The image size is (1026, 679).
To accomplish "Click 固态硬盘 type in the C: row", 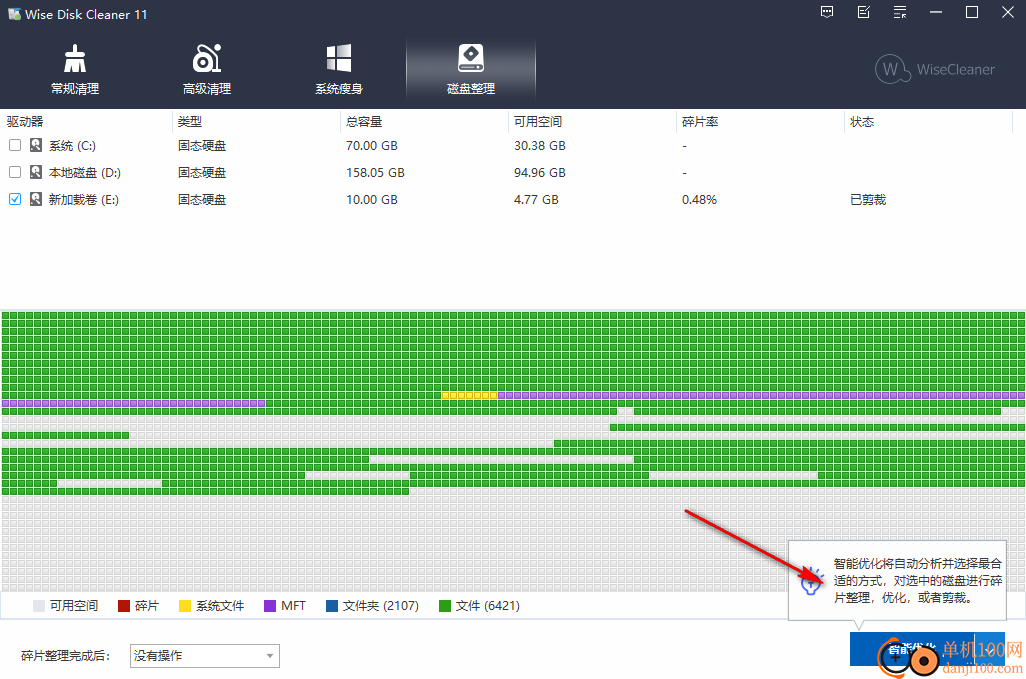I will click(x=202, y=145).
